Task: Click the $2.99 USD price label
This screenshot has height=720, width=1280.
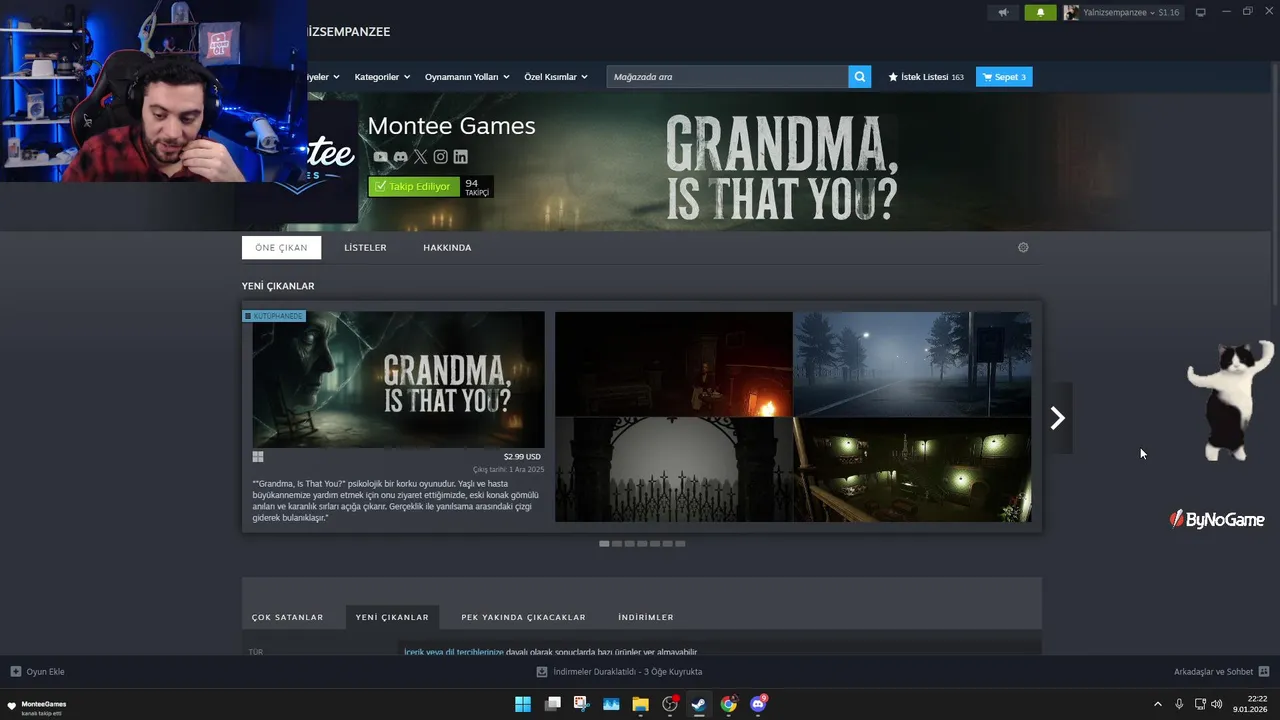Action: [x=522, y=457]
